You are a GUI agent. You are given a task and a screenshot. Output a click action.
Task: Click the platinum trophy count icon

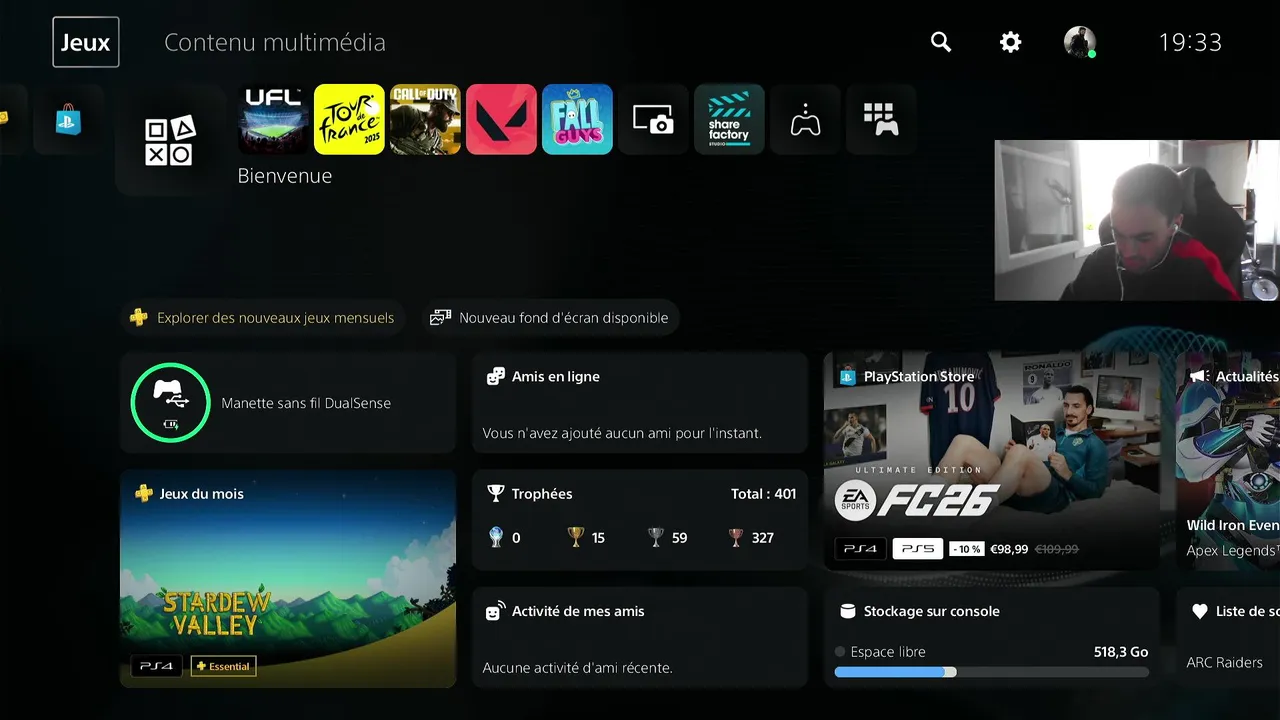click(496, 538)
